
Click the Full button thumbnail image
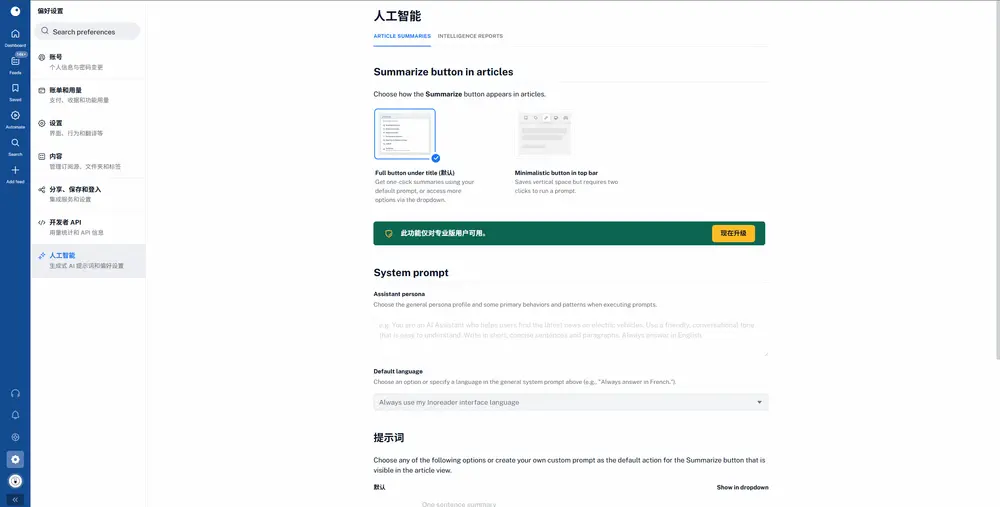coord(405,134)
